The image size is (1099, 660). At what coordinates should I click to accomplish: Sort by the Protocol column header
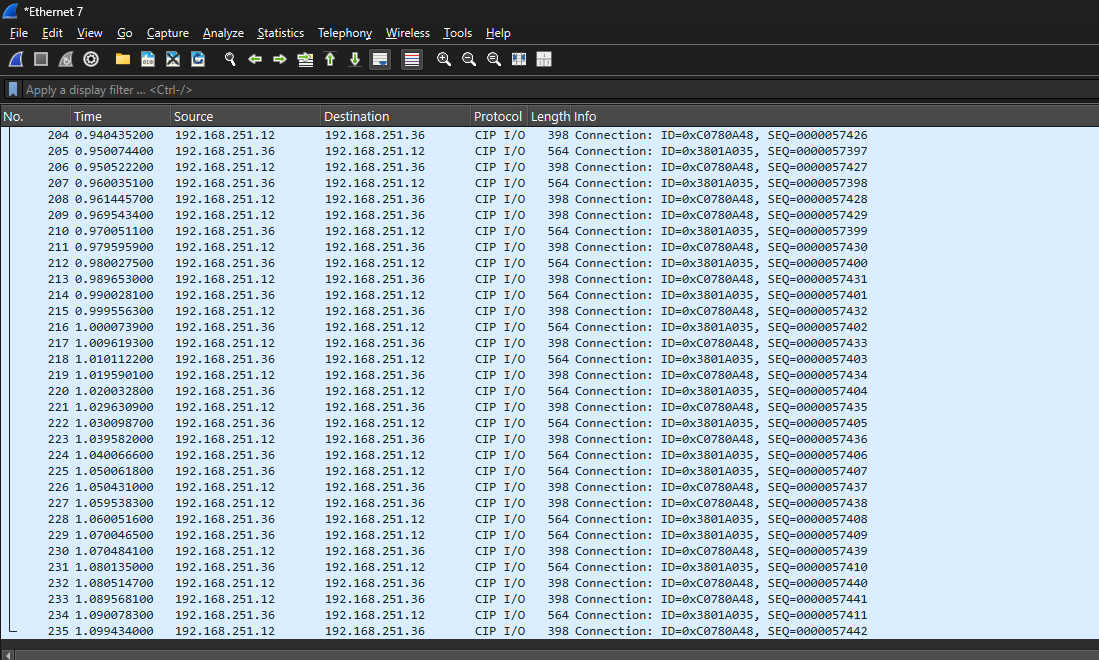tap(497, 117)
